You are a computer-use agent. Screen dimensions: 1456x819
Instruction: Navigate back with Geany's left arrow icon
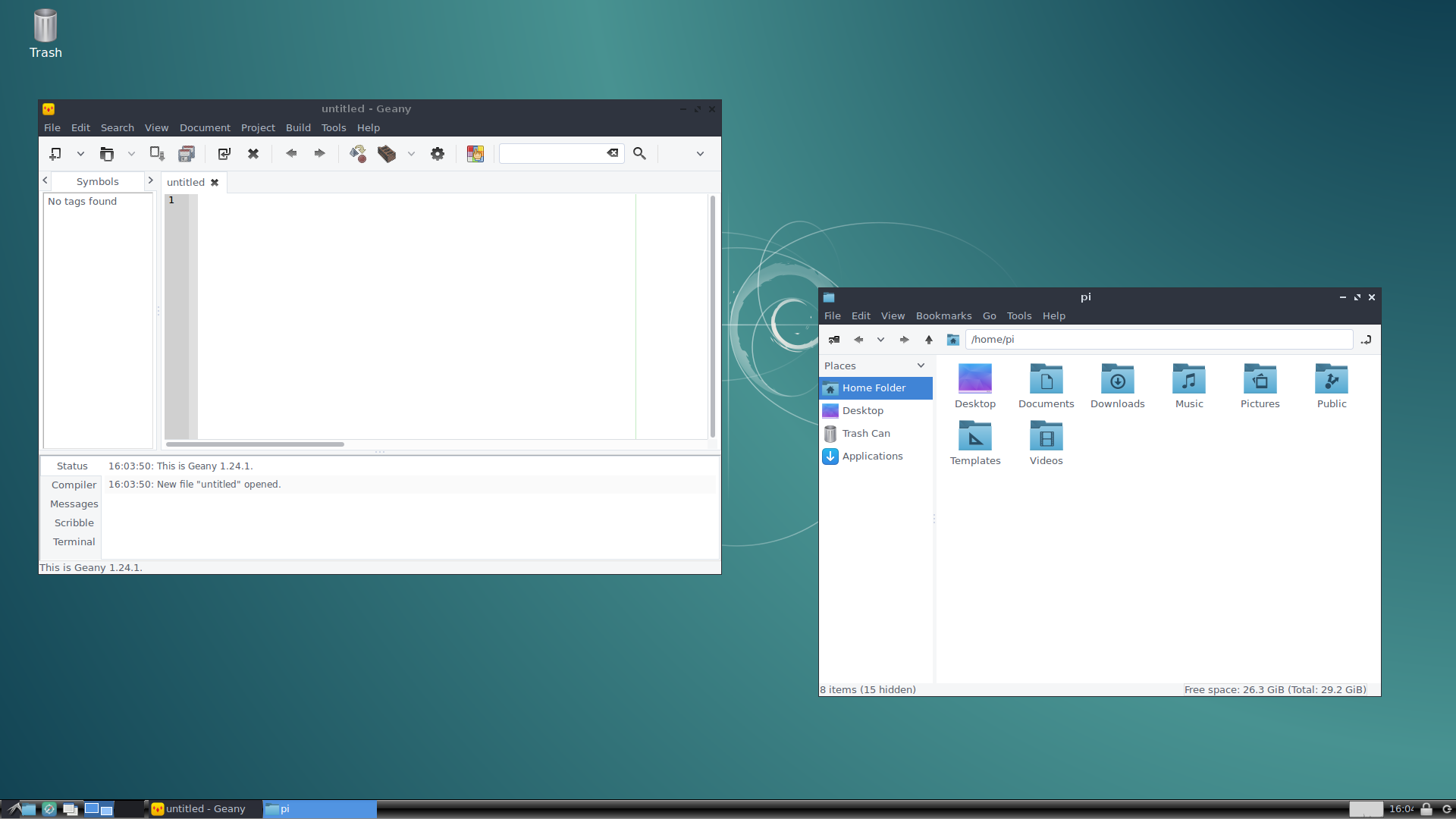click(291, 153)
